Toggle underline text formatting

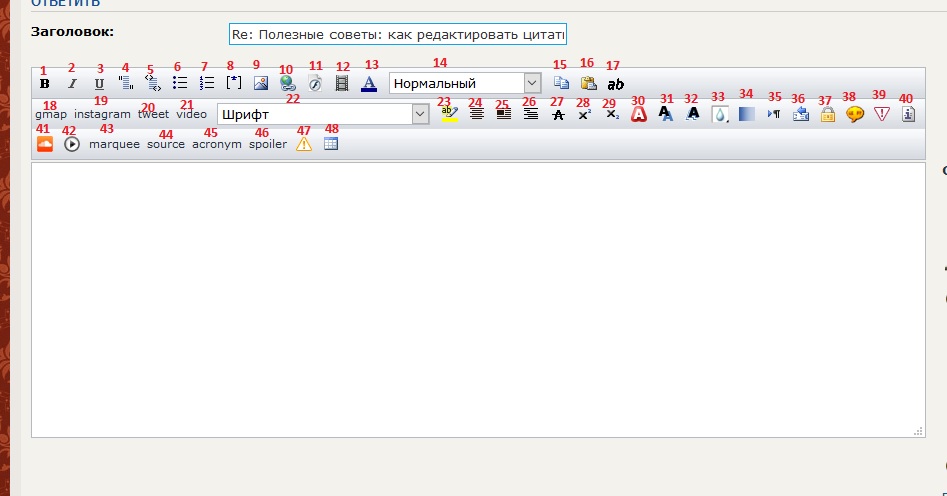tap(99, 84)
